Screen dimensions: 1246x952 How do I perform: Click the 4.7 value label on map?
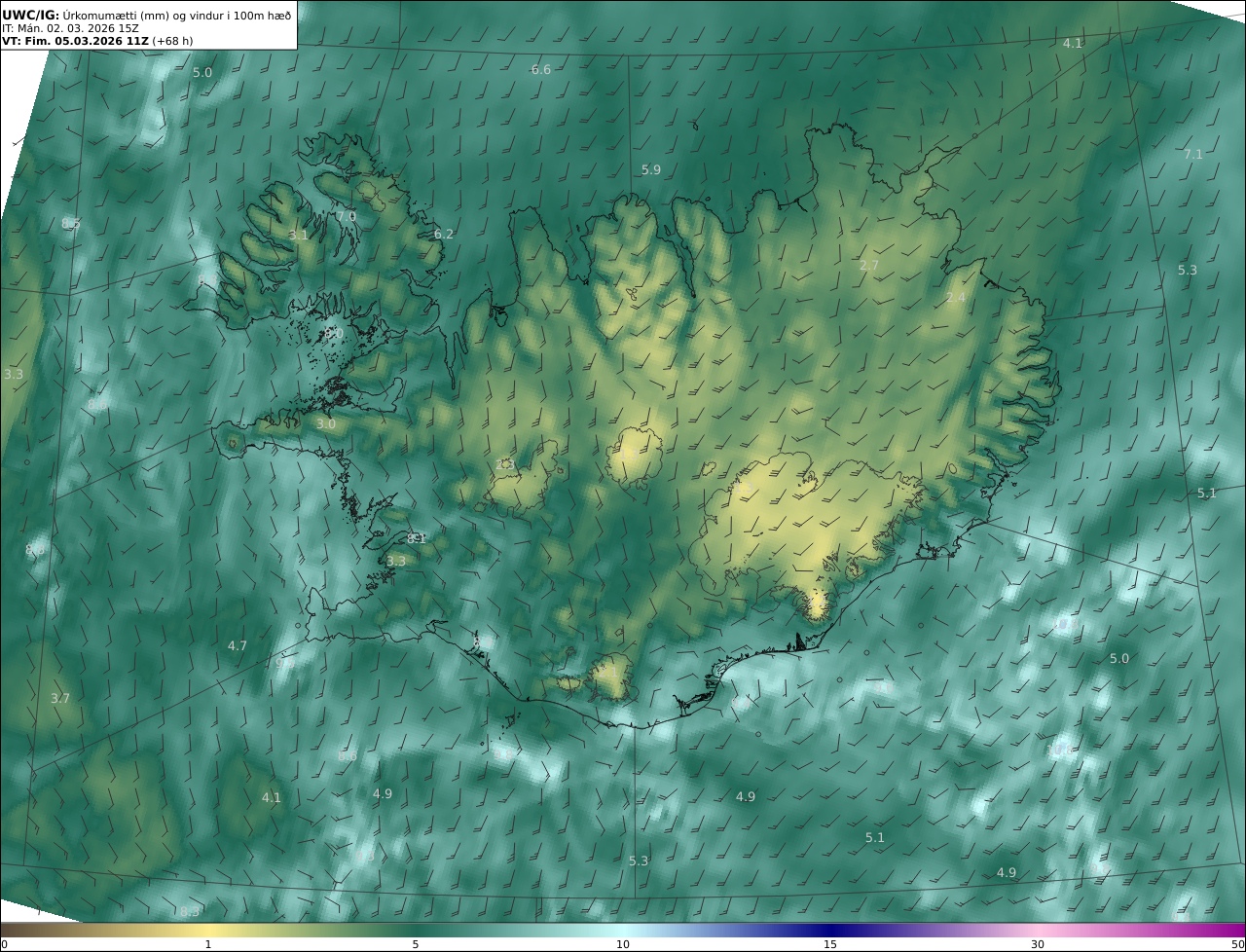[238, 646]
